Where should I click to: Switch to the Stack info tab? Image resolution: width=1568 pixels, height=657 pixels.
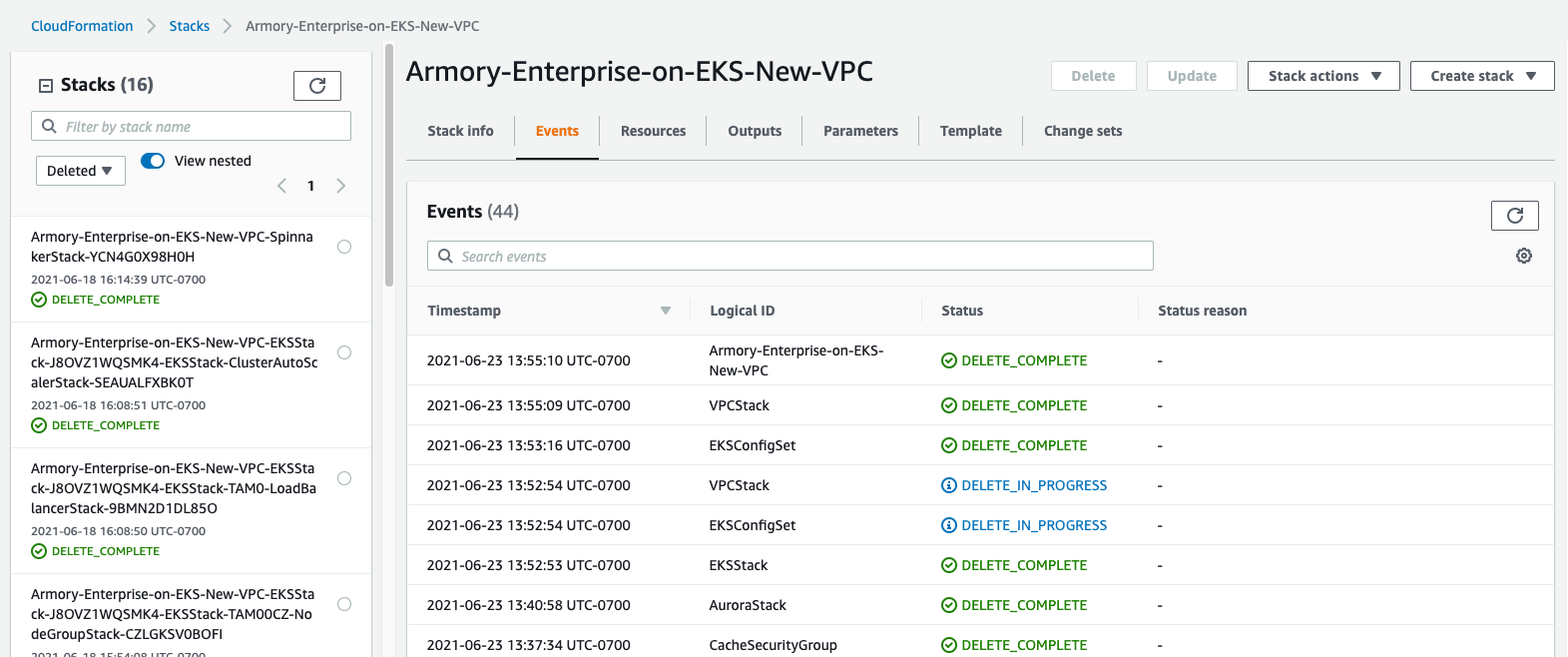pyautogui.click(x=460, y=131)
